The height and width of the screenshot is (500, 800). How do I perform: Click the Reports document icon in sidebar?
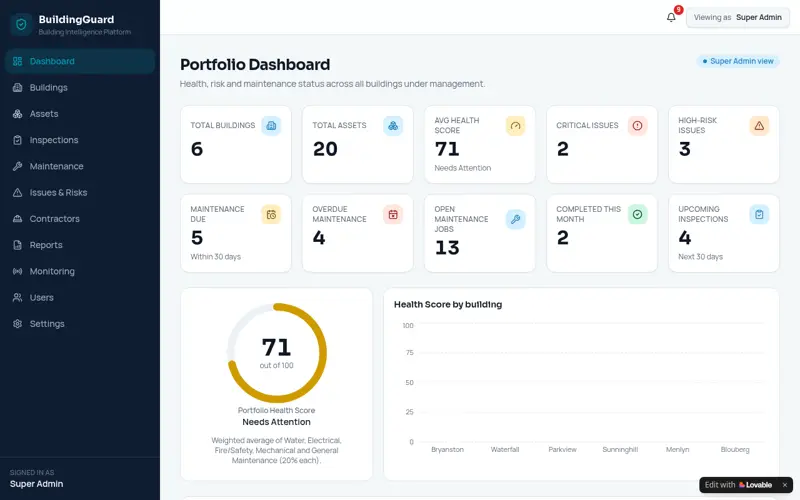(x=17, y=245)
